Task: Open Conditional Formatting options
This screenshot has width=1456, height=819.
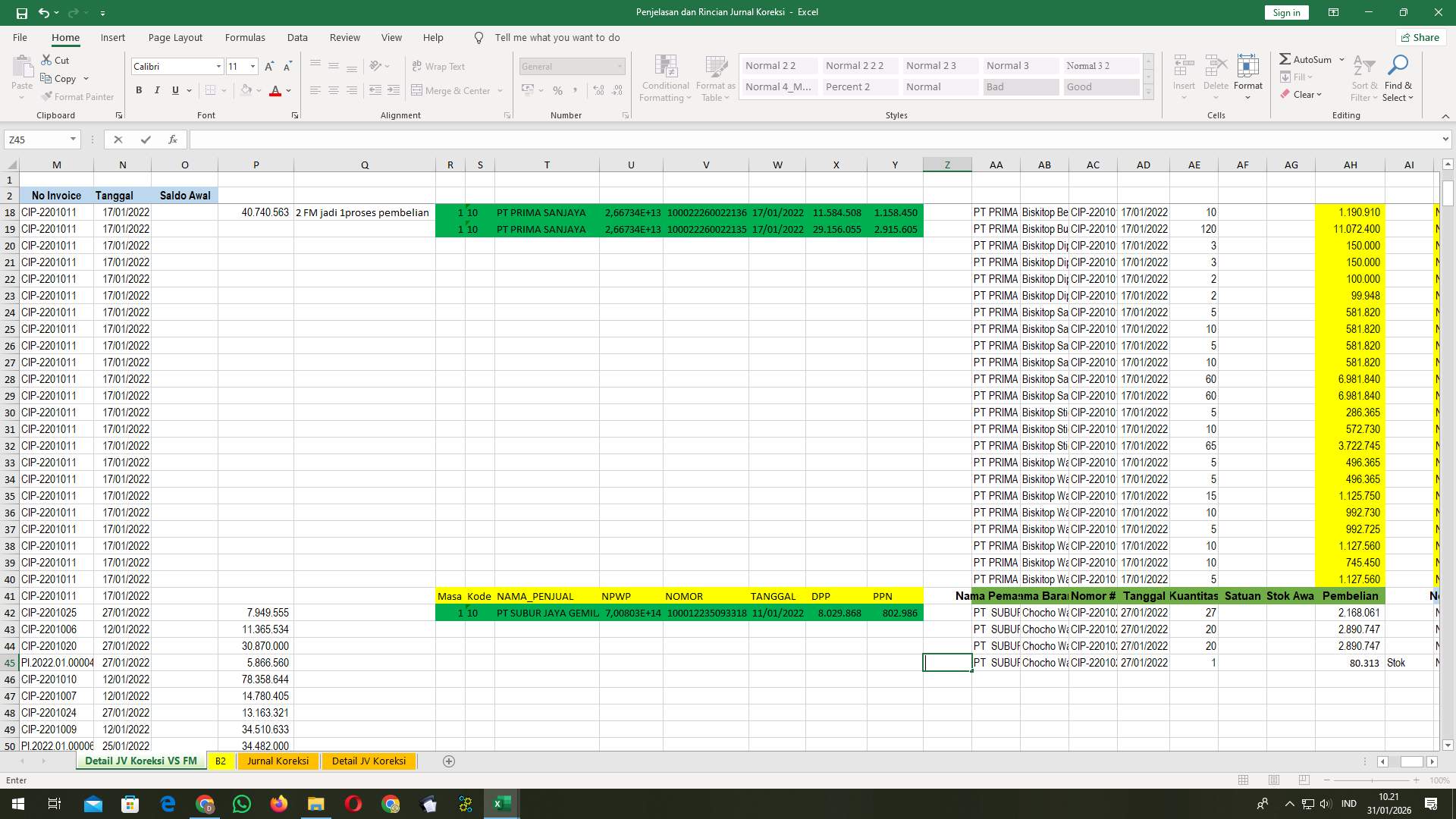Action: click(x=665, y=78)
